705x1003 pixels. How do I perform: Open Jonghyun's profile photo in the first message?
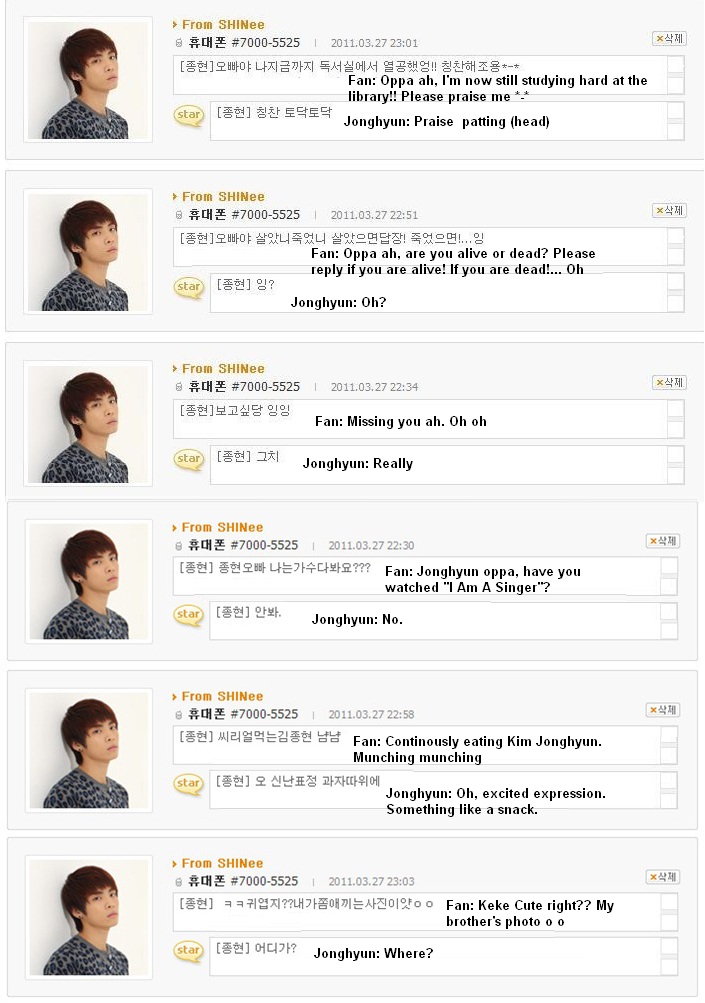tap(88, 80)
